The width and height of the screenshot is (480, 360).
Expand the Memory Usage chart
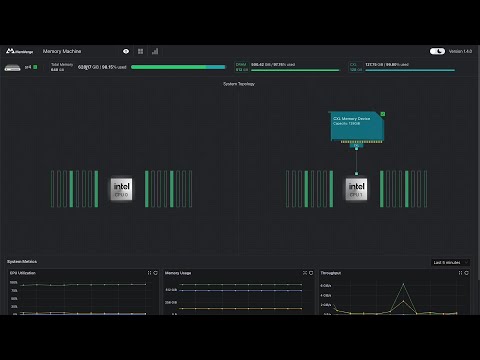click(305, 273)
